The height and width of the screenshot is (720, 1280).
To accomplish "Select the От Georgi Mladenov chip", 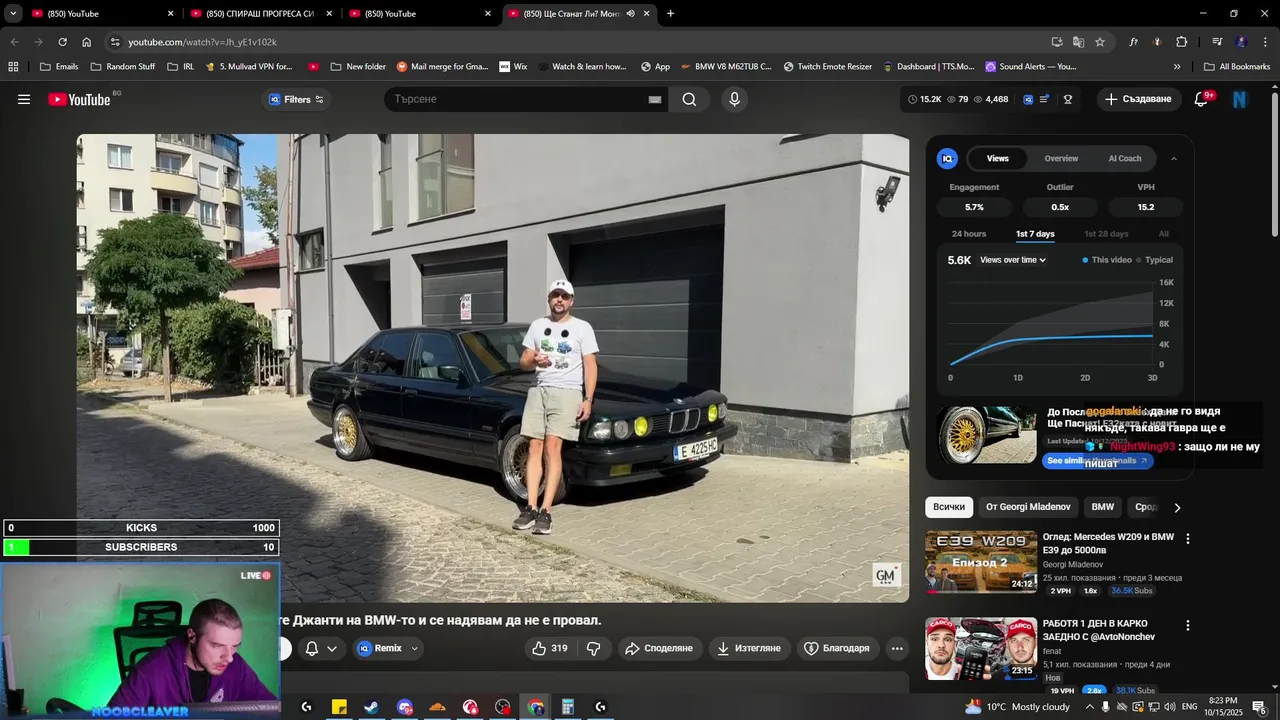I will click(x=1028, y=507).
